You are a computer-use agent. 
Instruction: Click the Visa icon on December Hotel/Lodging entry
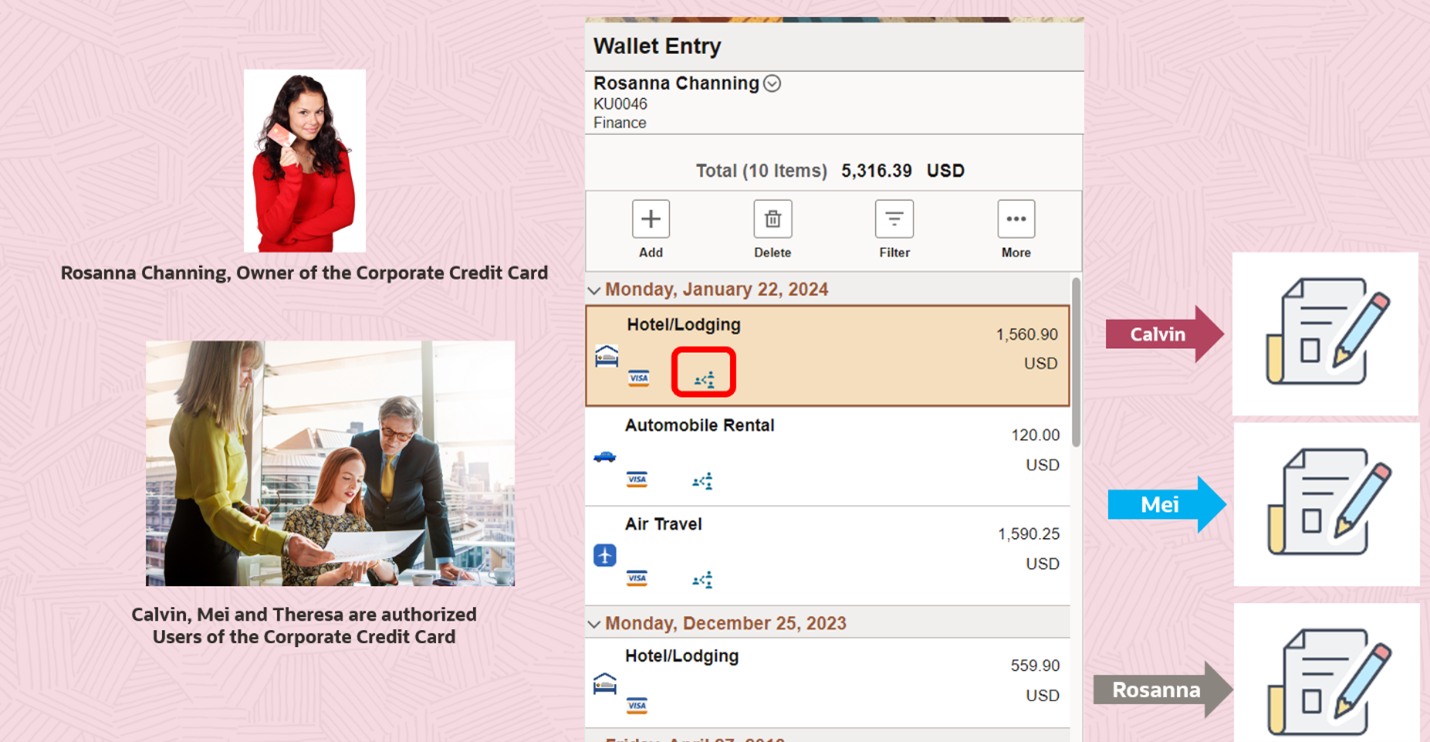coord(637,705)
